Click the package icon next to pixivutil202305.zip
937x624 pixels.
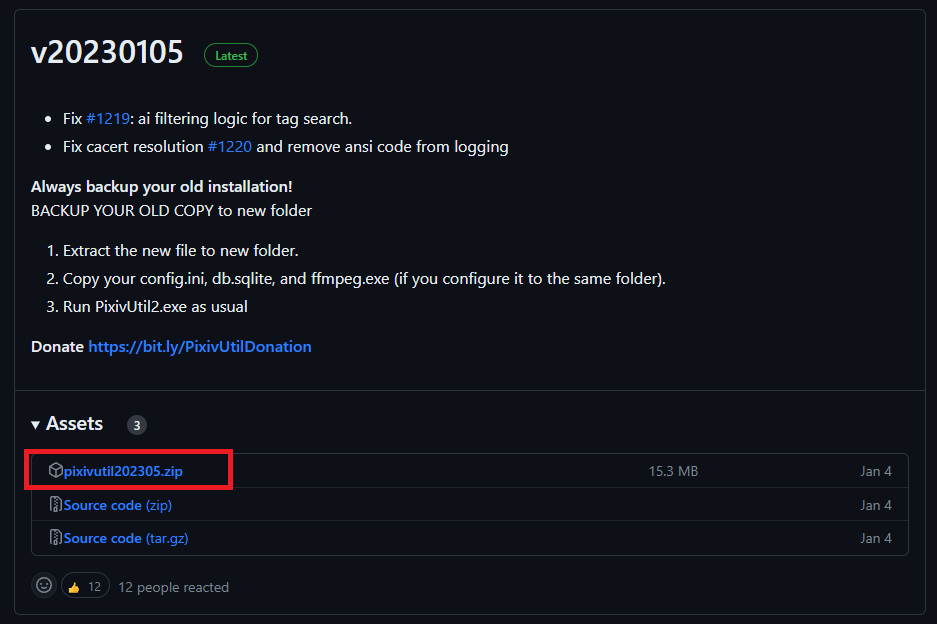tap(55, 470)
